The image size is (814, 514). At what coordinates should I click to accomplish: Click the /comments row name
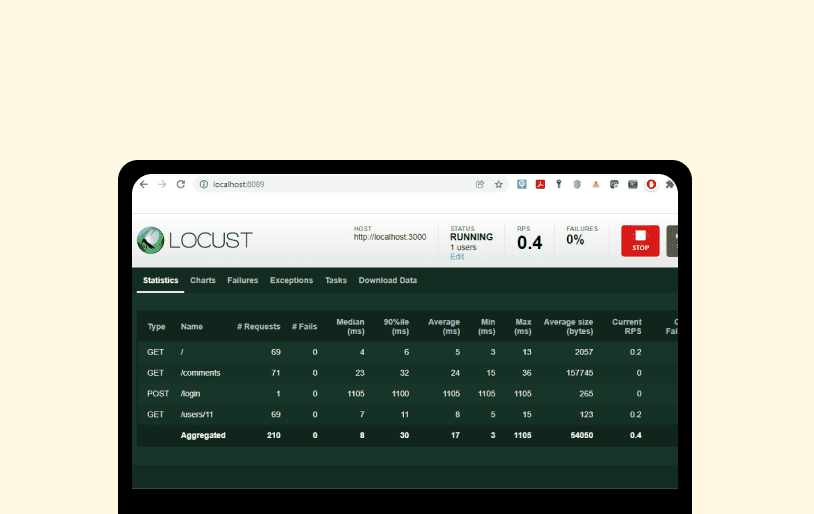(200, 373)
